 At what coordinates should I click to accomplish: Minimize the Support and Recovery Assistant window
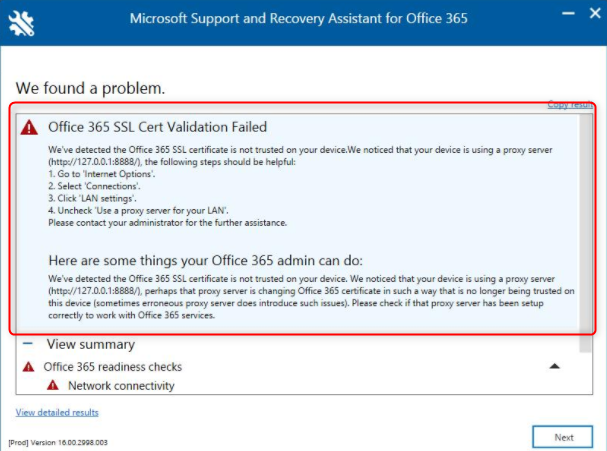[568, 14]
